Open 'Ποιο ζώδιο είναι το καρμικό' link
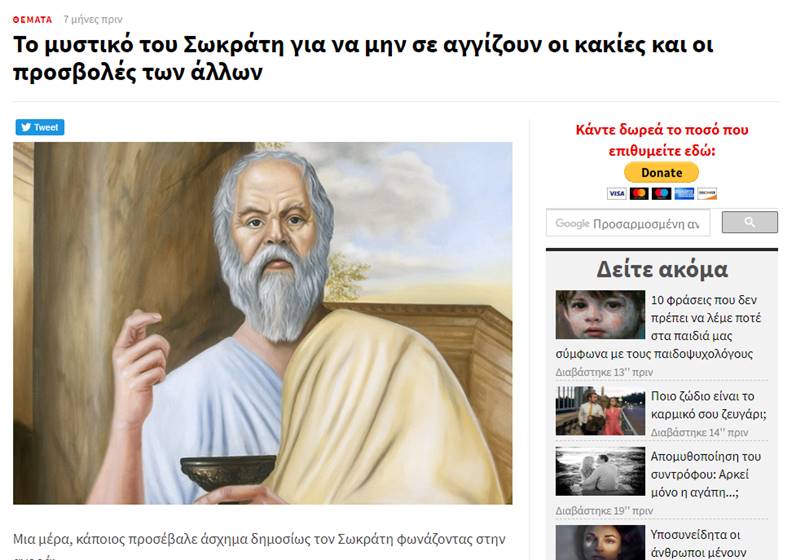 (708, 405)
